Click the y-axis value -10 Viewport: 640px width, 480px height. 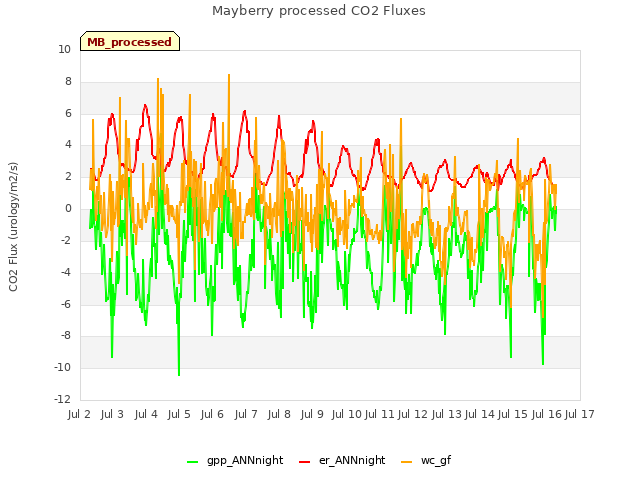pyautogui.click(x=62, y=368)
